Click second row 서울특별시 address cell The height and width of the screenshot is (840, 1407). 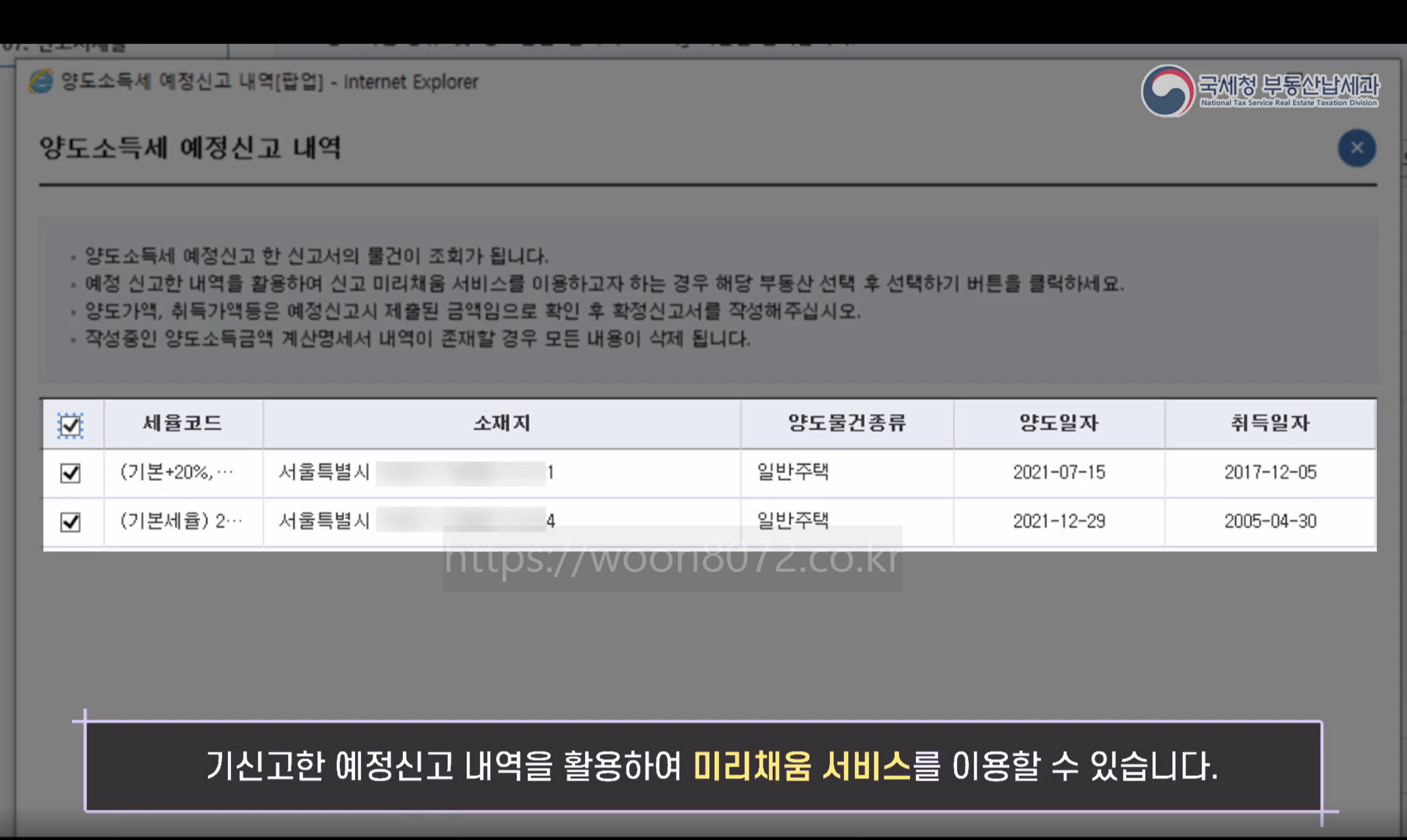tap(324, 520)
